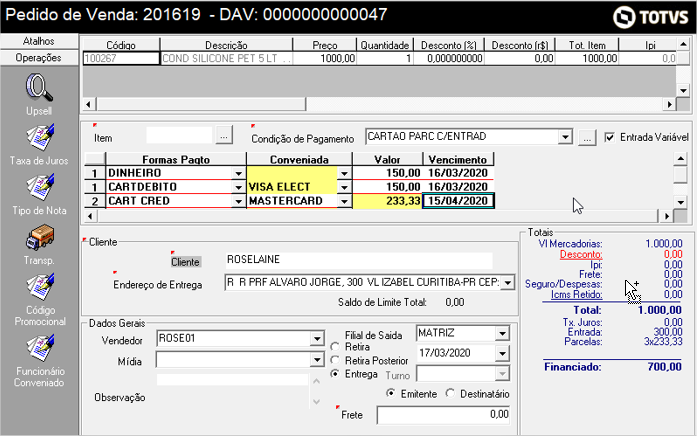Open the Funcionário Conveniado shortcut
Image resolution: width=697 pixels, height=436 pixels.
40,348
